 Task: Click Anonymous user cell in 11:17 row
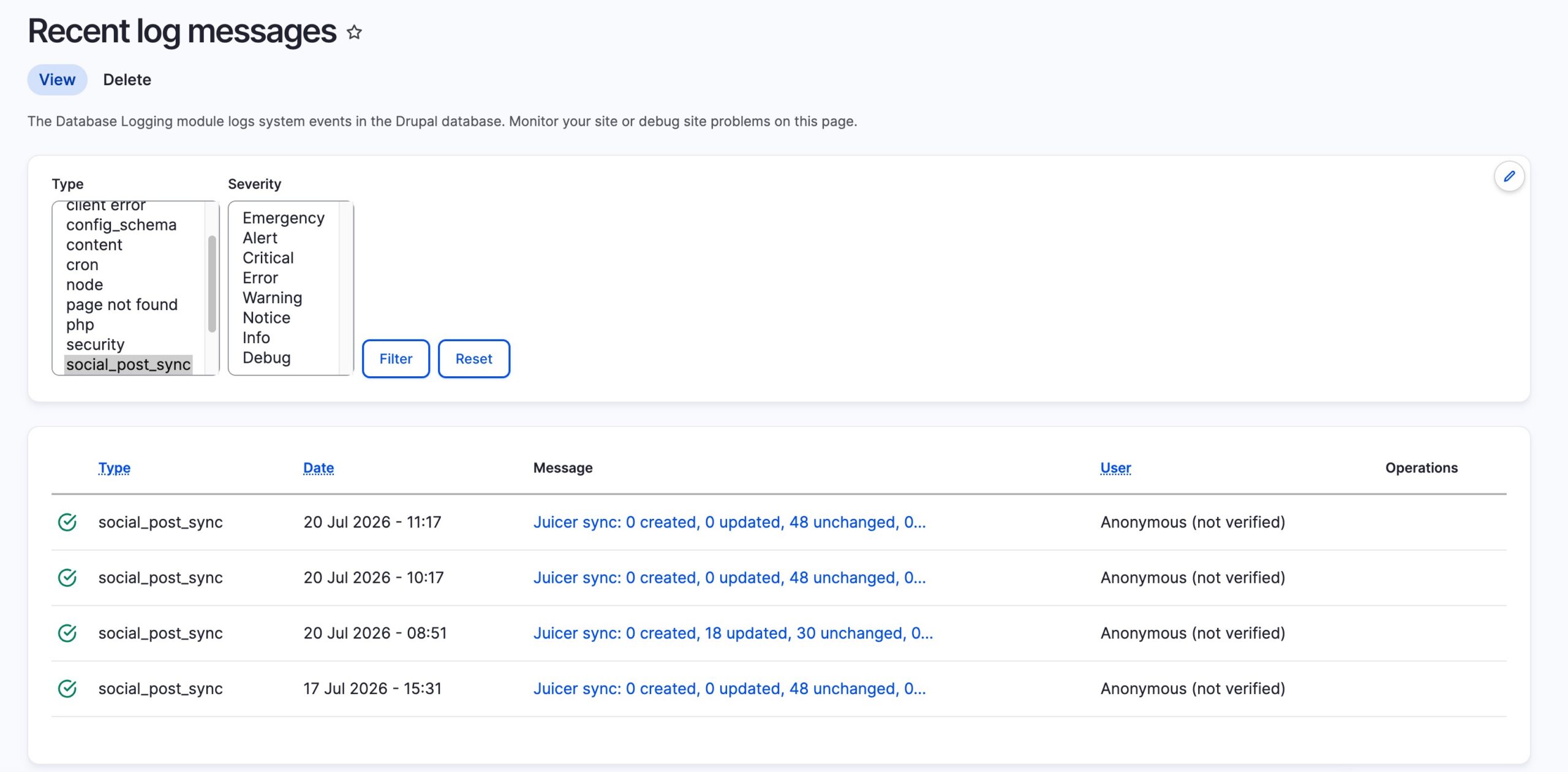1193,522
